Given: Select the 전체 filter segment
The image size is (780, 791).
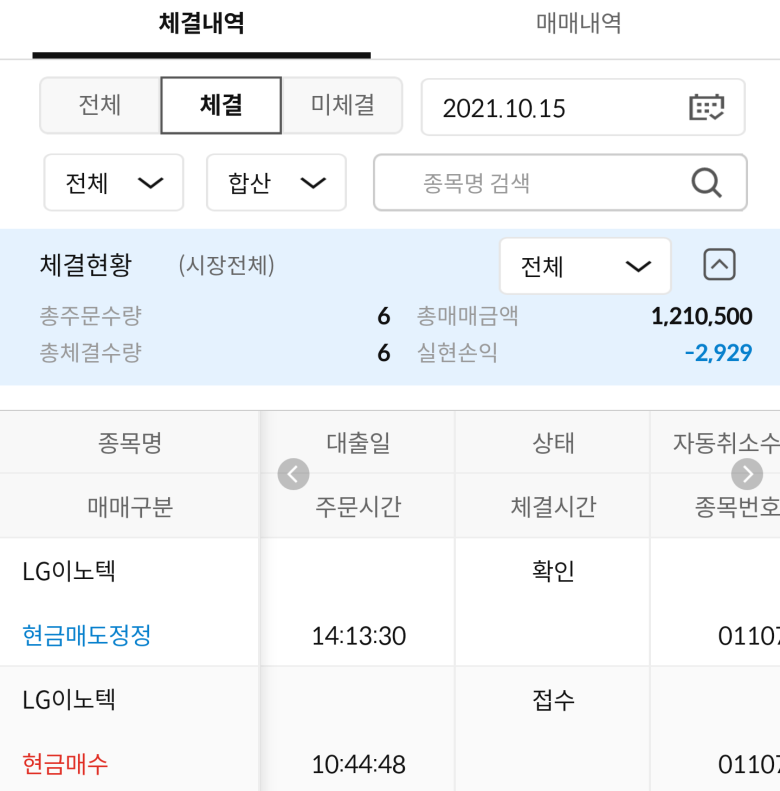Looking at the screenshot, I should pos(100,105).
